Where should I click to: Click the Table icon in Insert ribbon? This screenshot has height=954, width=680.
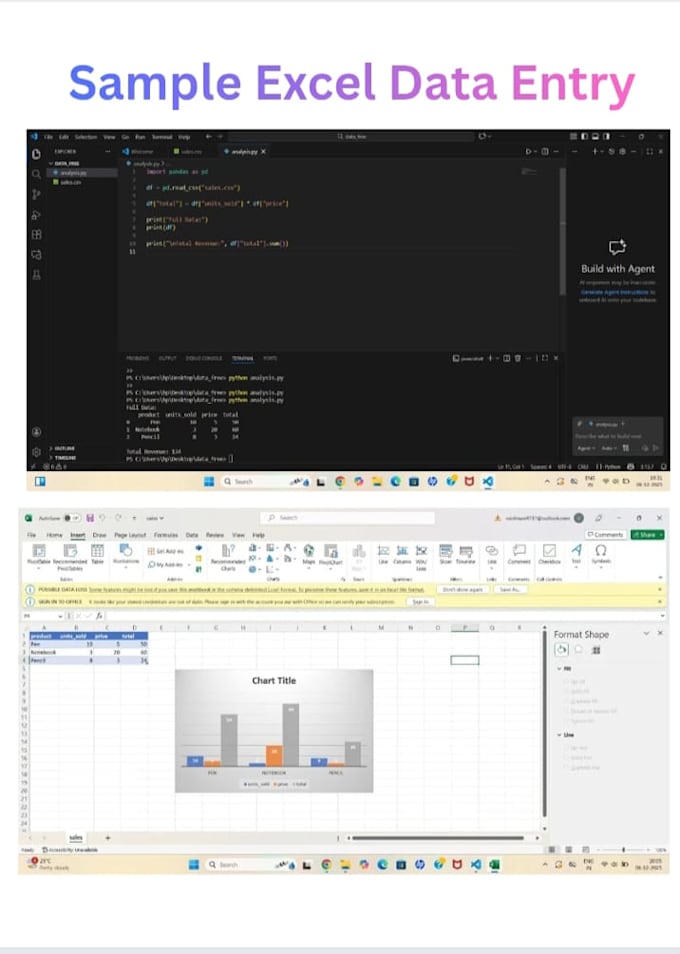coord(97,555)
